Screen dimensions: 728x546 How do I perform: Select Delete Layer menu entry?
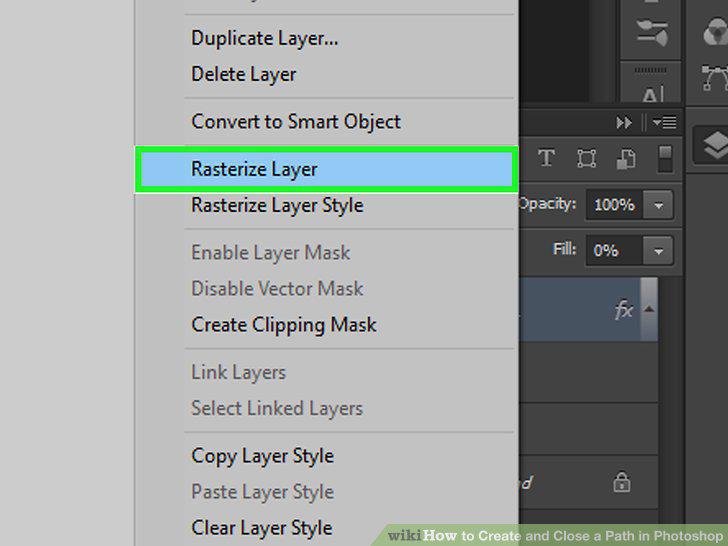click(x=244, y=74)
